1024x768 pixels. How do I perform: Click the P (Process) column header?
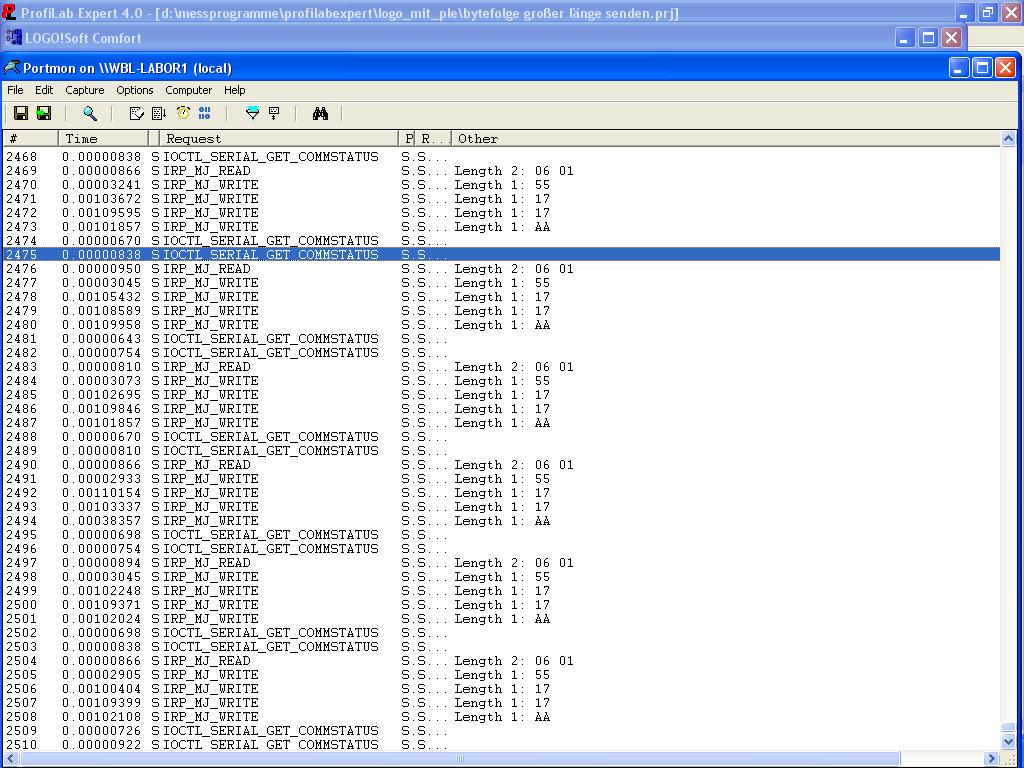pos(408,138)
